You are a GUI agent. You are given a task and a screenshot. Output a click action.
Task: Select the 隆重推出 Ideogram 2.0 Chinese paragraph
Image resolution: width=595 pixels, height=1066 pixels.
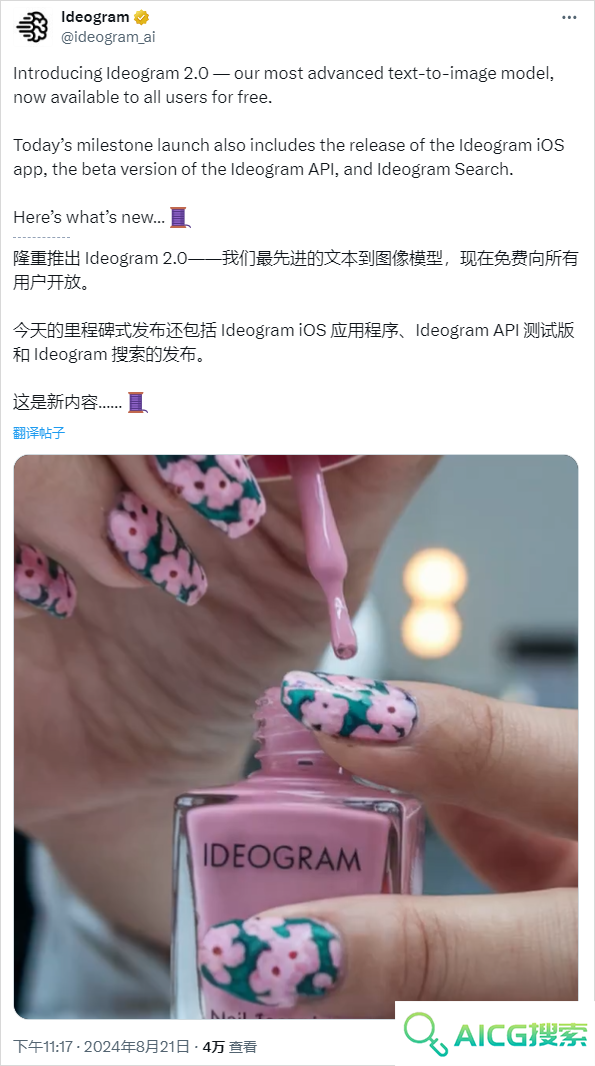click(296, 271)
